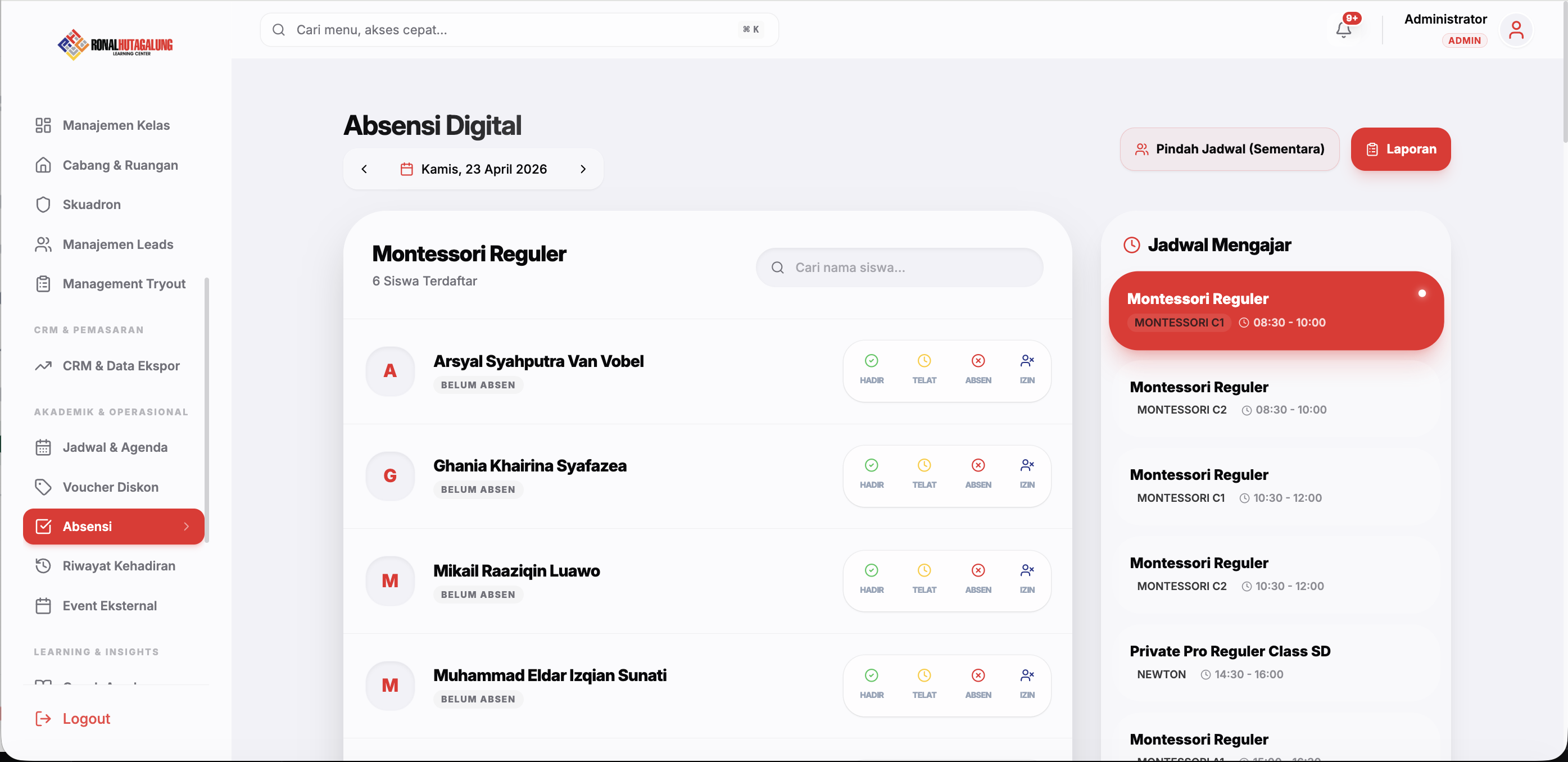Click Pindah Jadwal (Sementara) button
Viewport: 1568px width, 762px height.
[x=1229, y=149]
